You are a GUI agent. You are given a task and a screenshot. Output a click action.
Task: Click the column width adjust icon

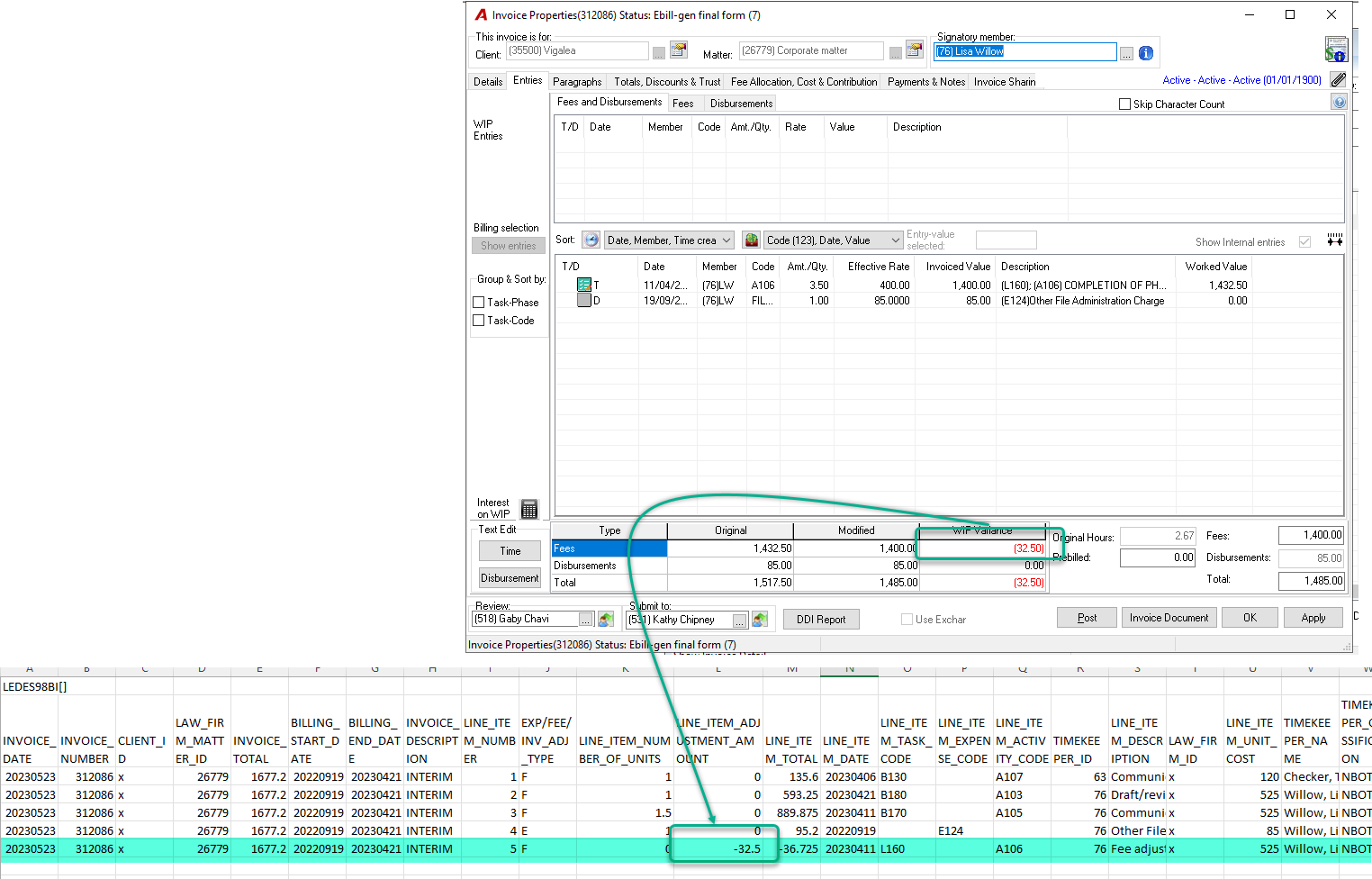(x=1335, y=240)
